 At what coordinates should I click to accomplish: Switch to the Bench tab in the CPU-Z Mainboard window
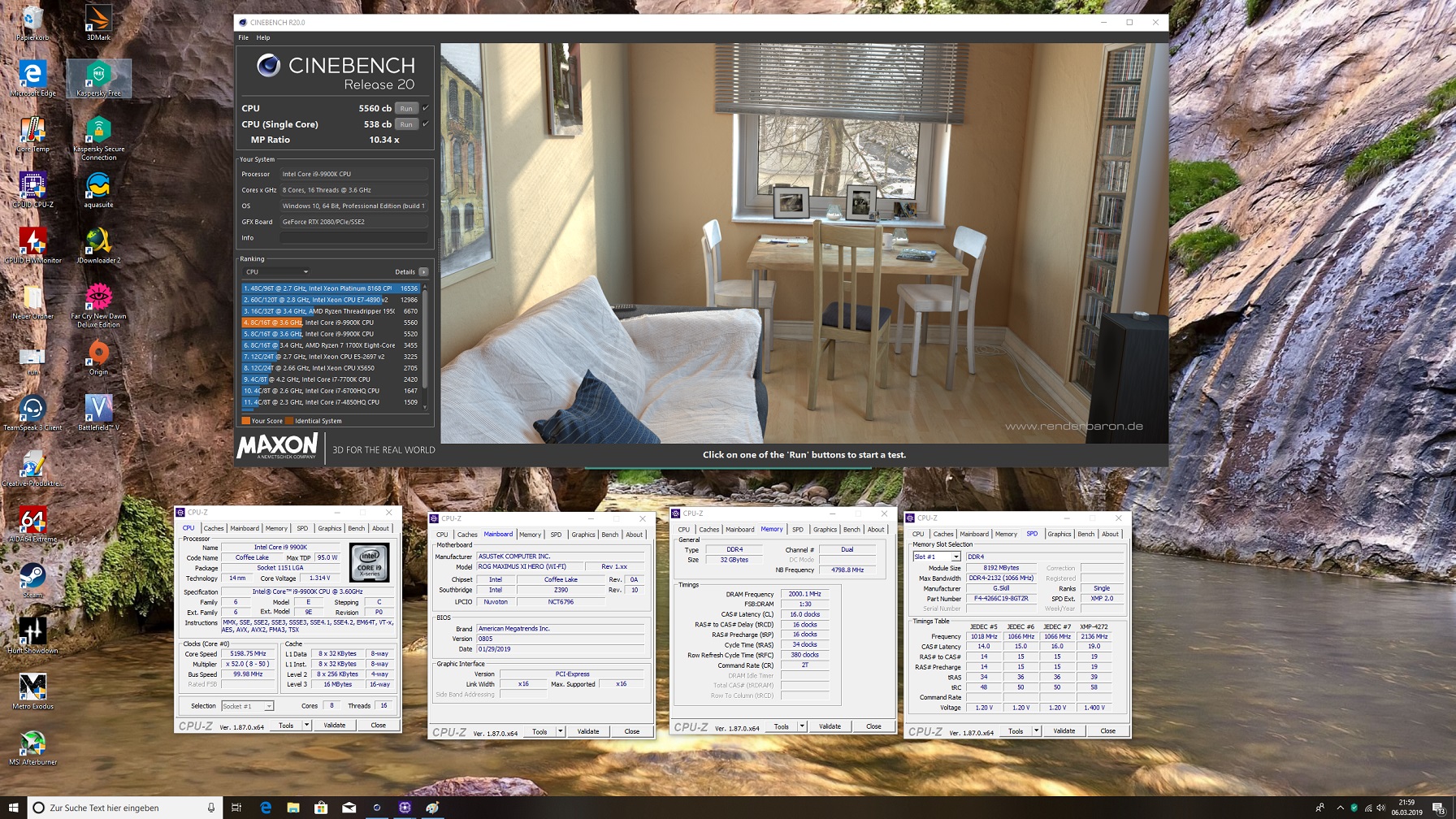pyautogui.click(x=610, y=535)
